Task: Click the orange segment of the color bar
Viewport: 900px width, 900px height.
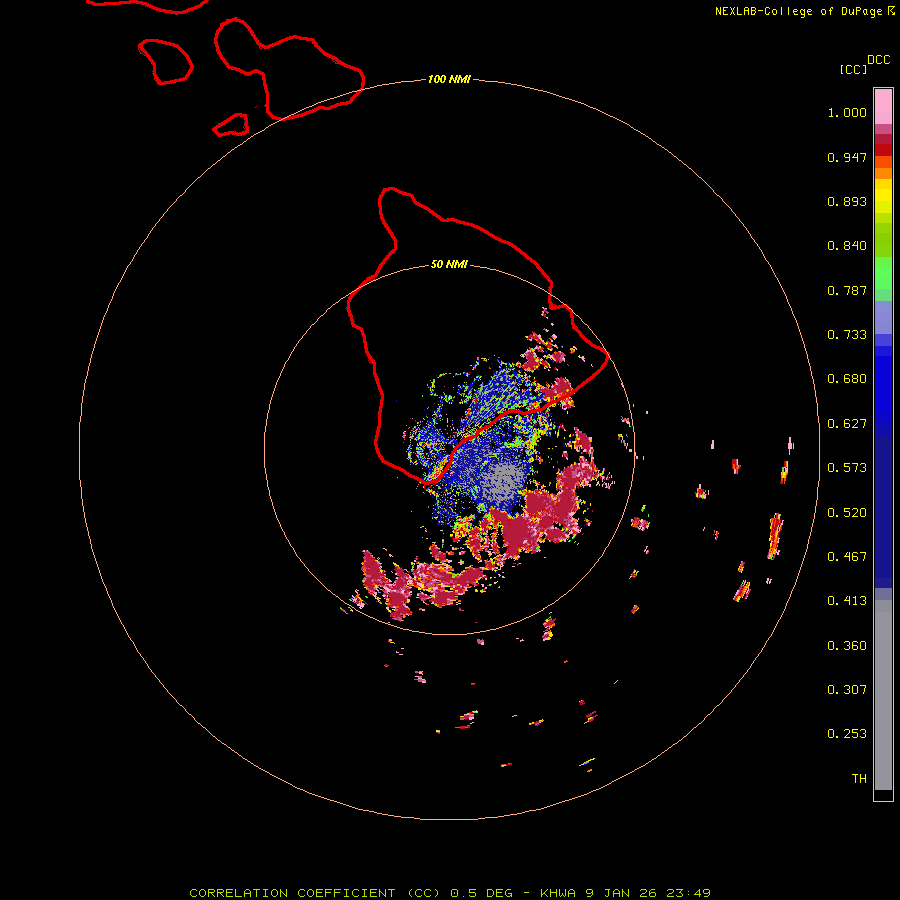Action: pyautogui.click(x=883, y=168)
